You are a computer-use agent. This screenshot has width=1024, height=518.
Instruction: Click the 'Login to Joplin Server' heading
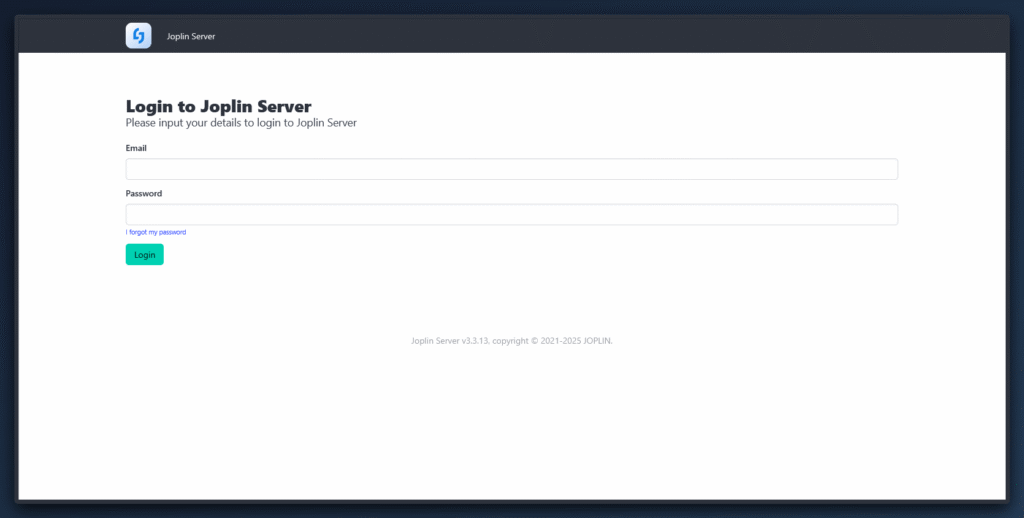click(218, 106)
